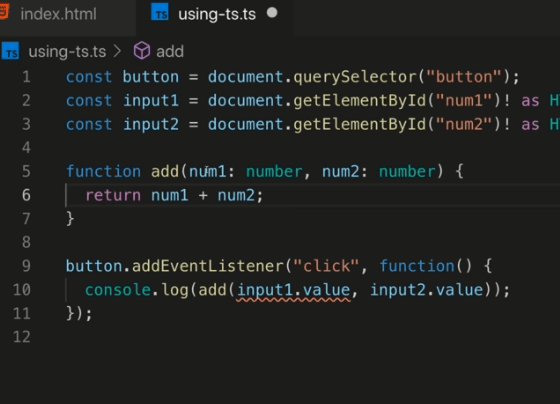Screen dimensions: 560x404
Task: Open the add breadcrumb symbol
Action: 170,52
